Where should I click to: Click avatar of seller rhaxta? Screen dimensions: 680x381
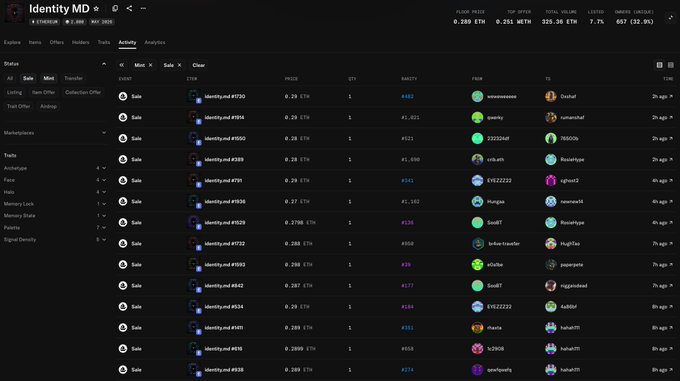click(x=477, y=328)
